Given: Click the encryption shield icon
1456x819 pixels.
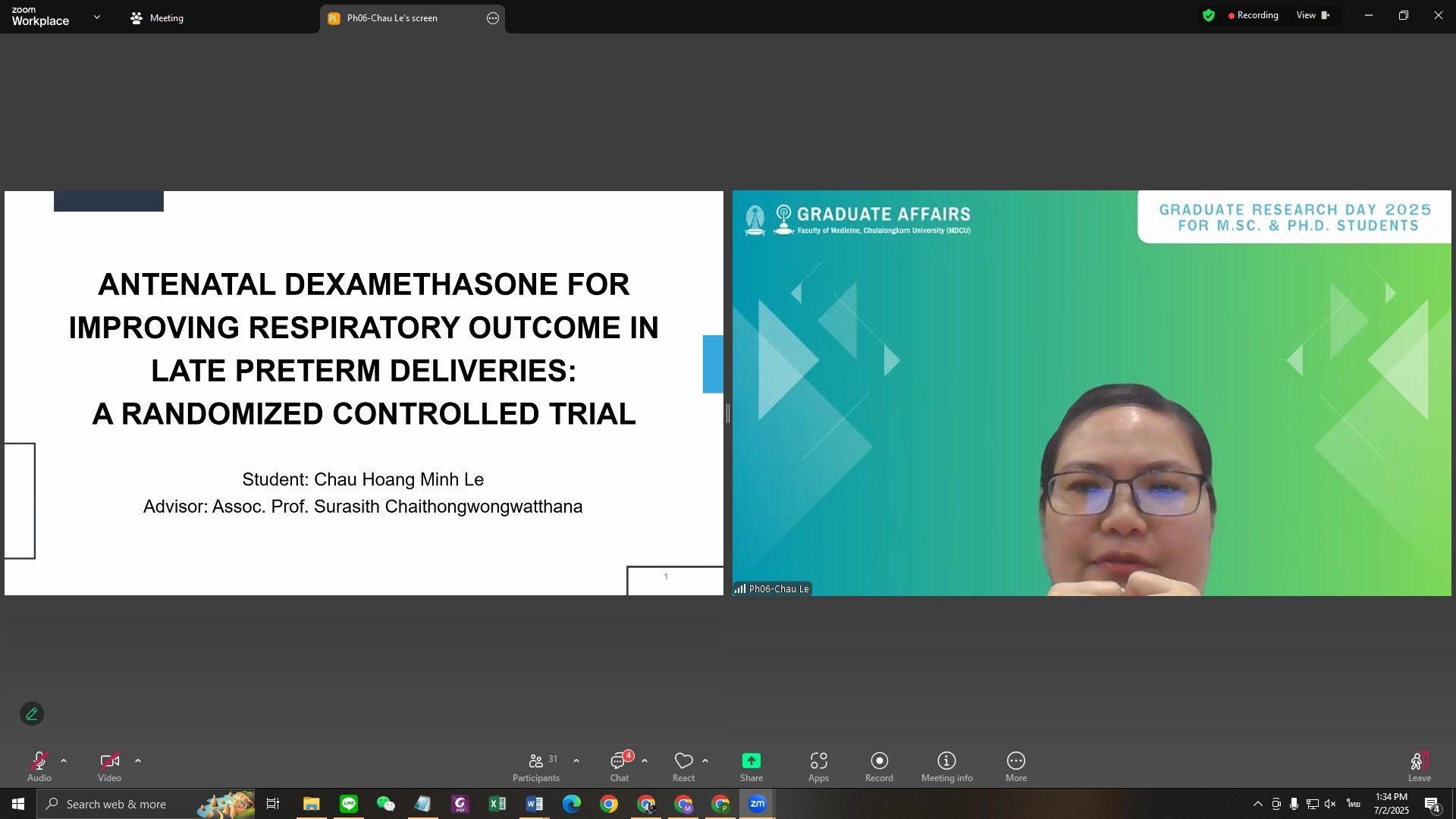Looking at the screenshot, I should pos(1209,15).
